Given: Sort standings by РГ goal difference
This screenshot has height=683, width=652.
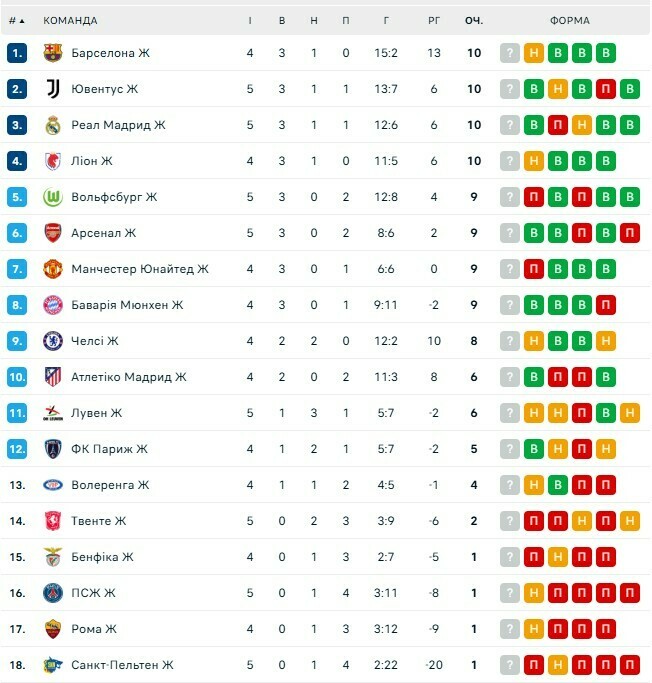Looking at the screenshot, I should coord(433,20).
